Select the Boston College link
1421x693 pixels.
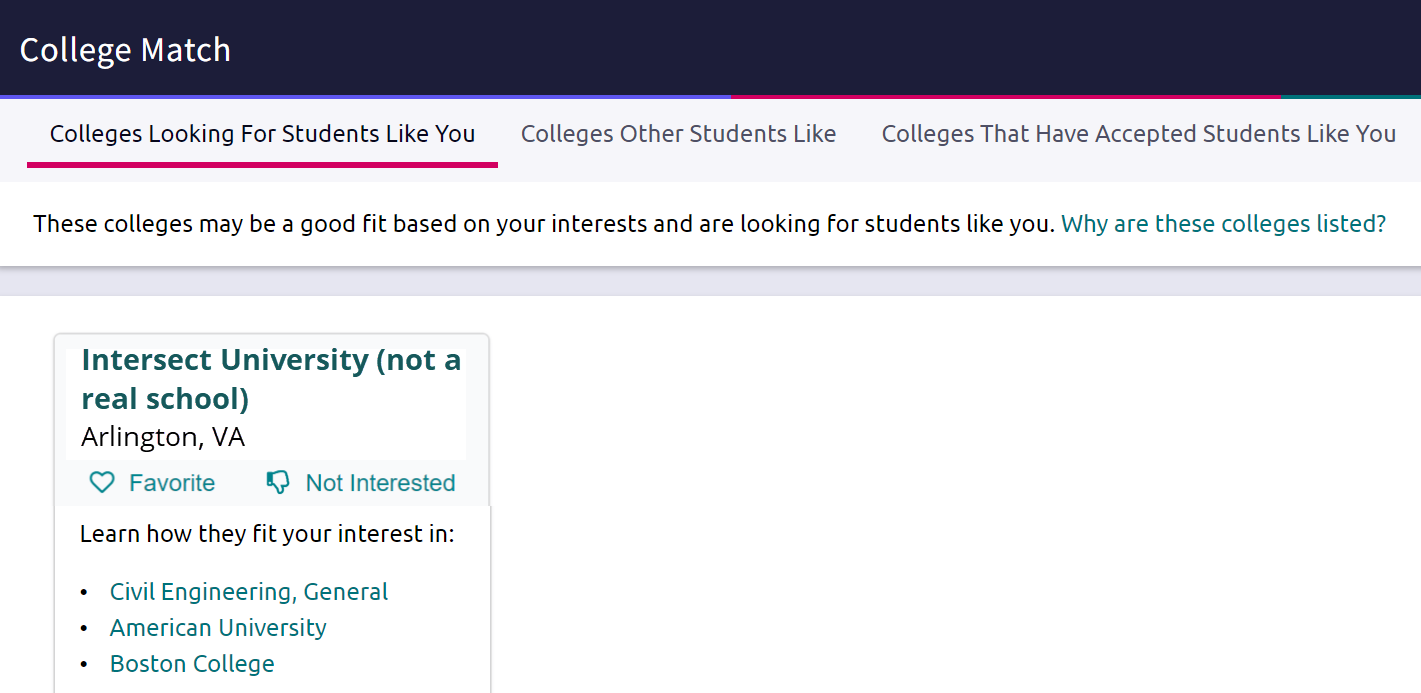pos(192,663)
